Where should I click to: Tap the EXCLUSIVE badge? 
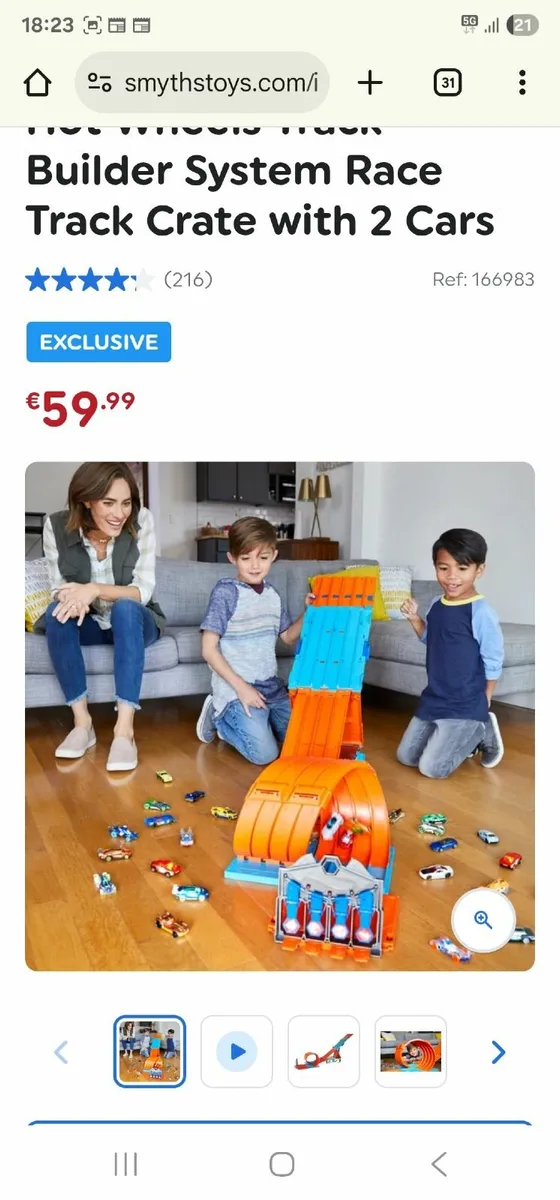click(x=98, y=342)
